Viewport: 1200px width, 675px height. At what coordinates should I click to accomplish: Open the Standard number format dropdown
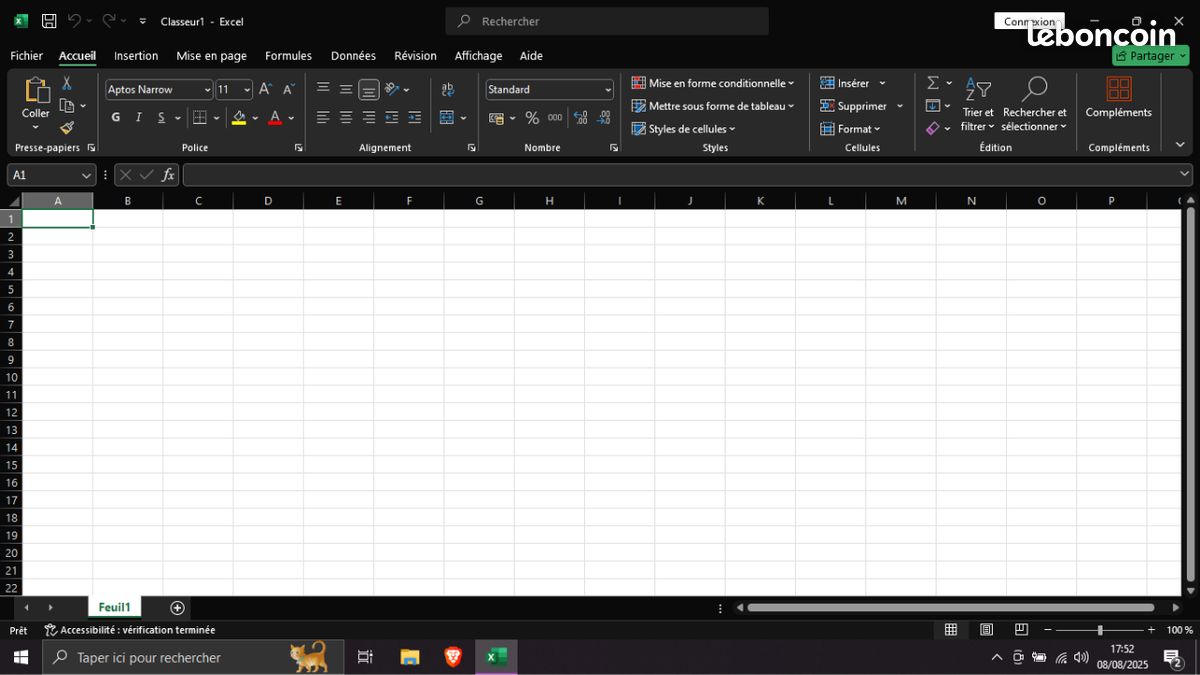click(607, 90)
